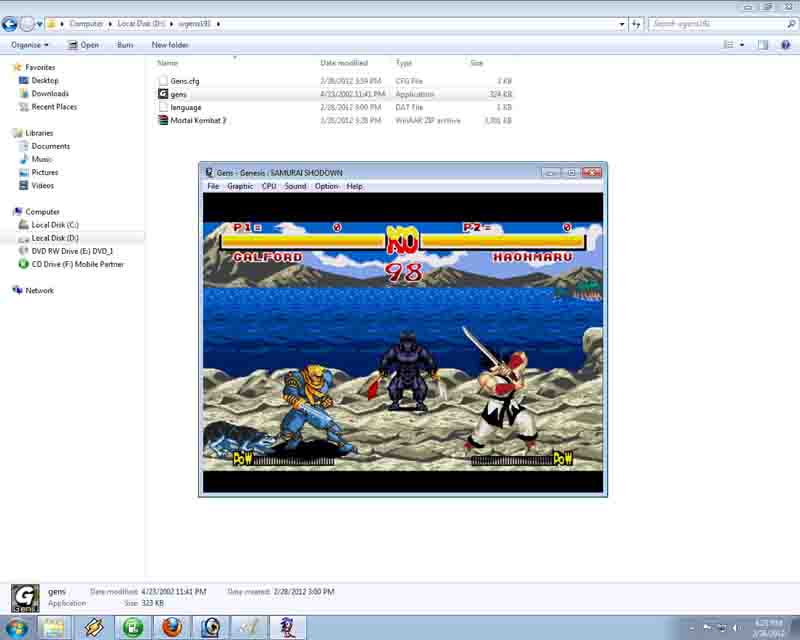The height and width of the screenshot is (640, 800).
Task: Toggle the preview pane button
Action: (763, 45)
